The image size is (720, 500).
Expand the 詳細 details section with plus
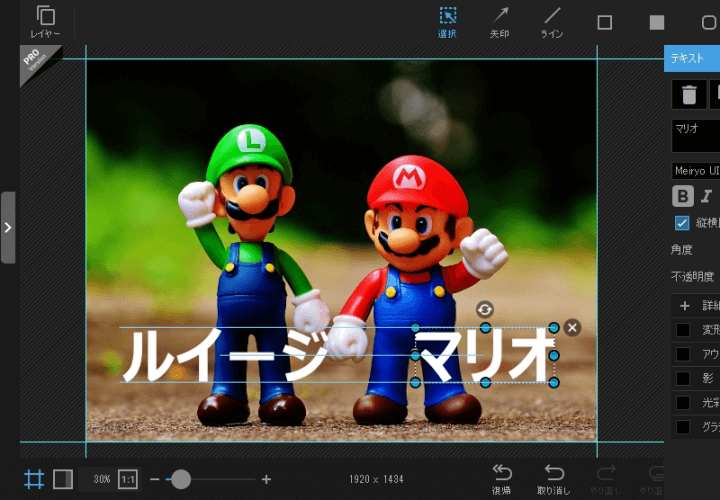click(x=684, y=306)
